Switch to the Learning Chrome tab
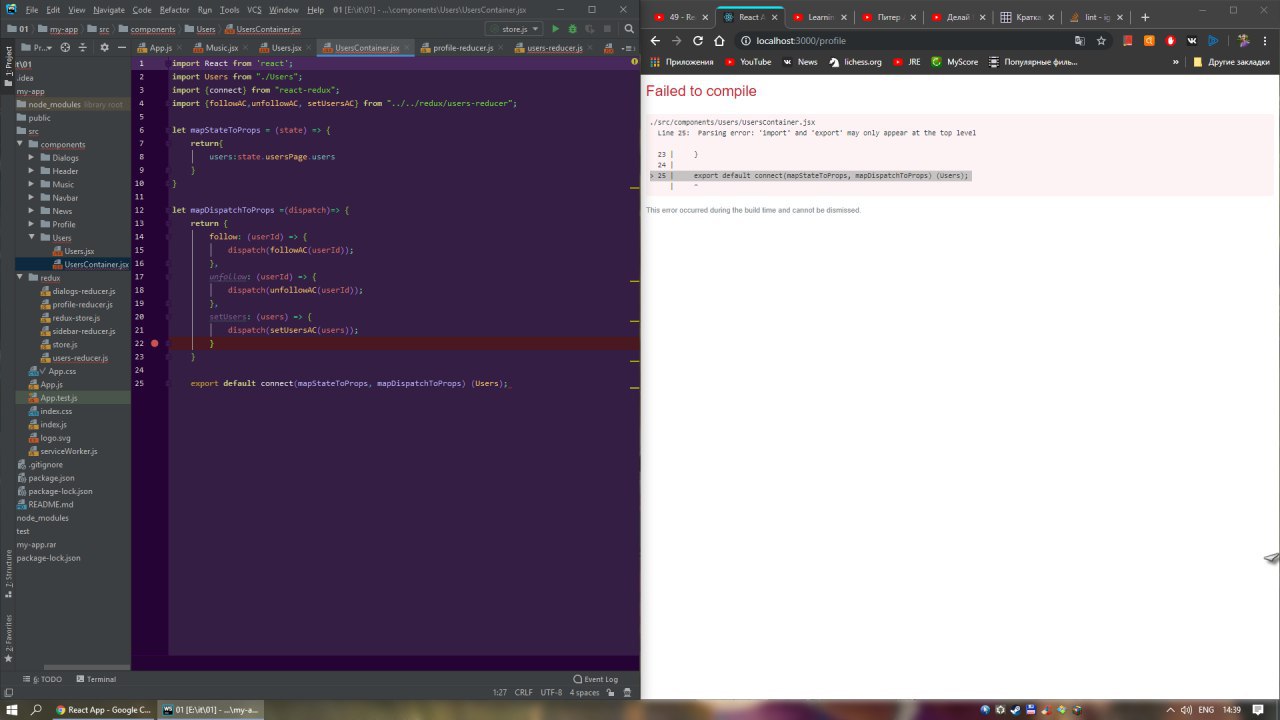 [820, 17]
